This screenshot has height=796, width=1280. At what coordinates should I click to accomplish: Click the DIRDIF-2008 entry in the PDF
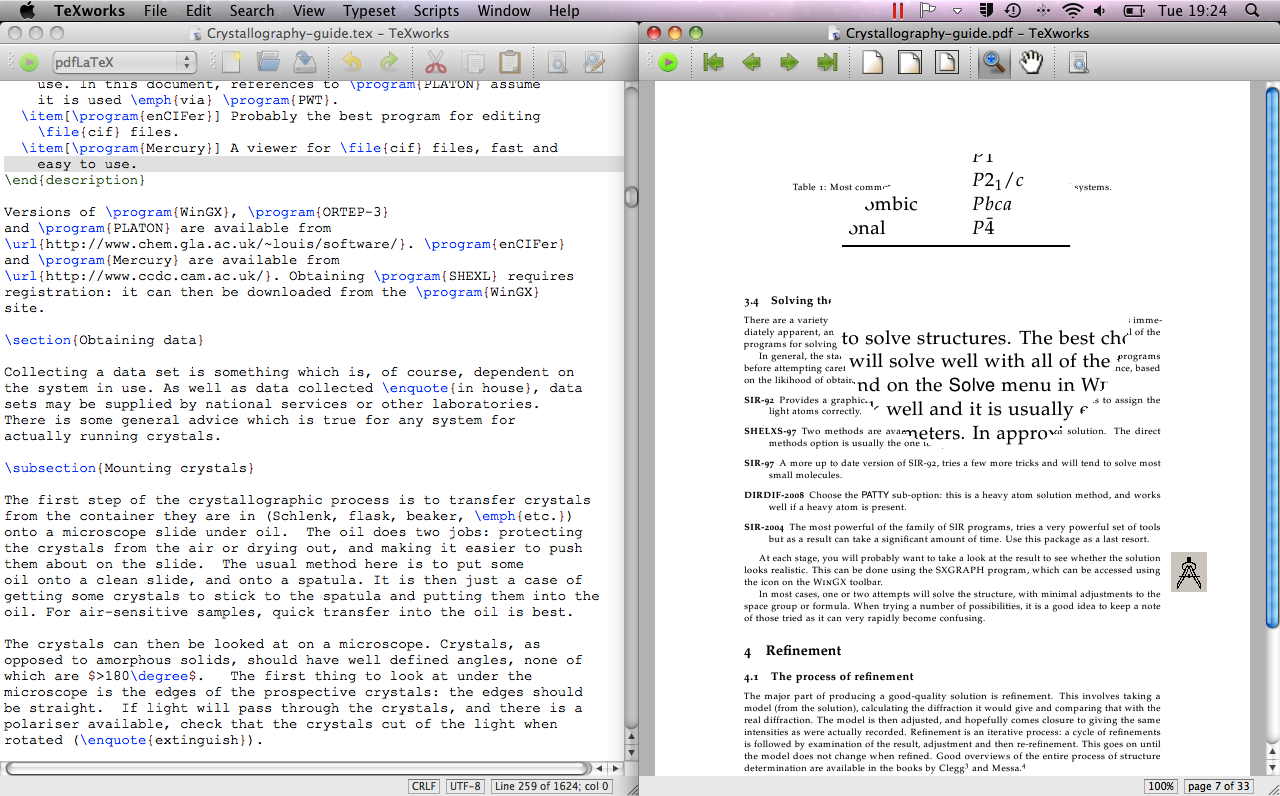pos(952,501)
